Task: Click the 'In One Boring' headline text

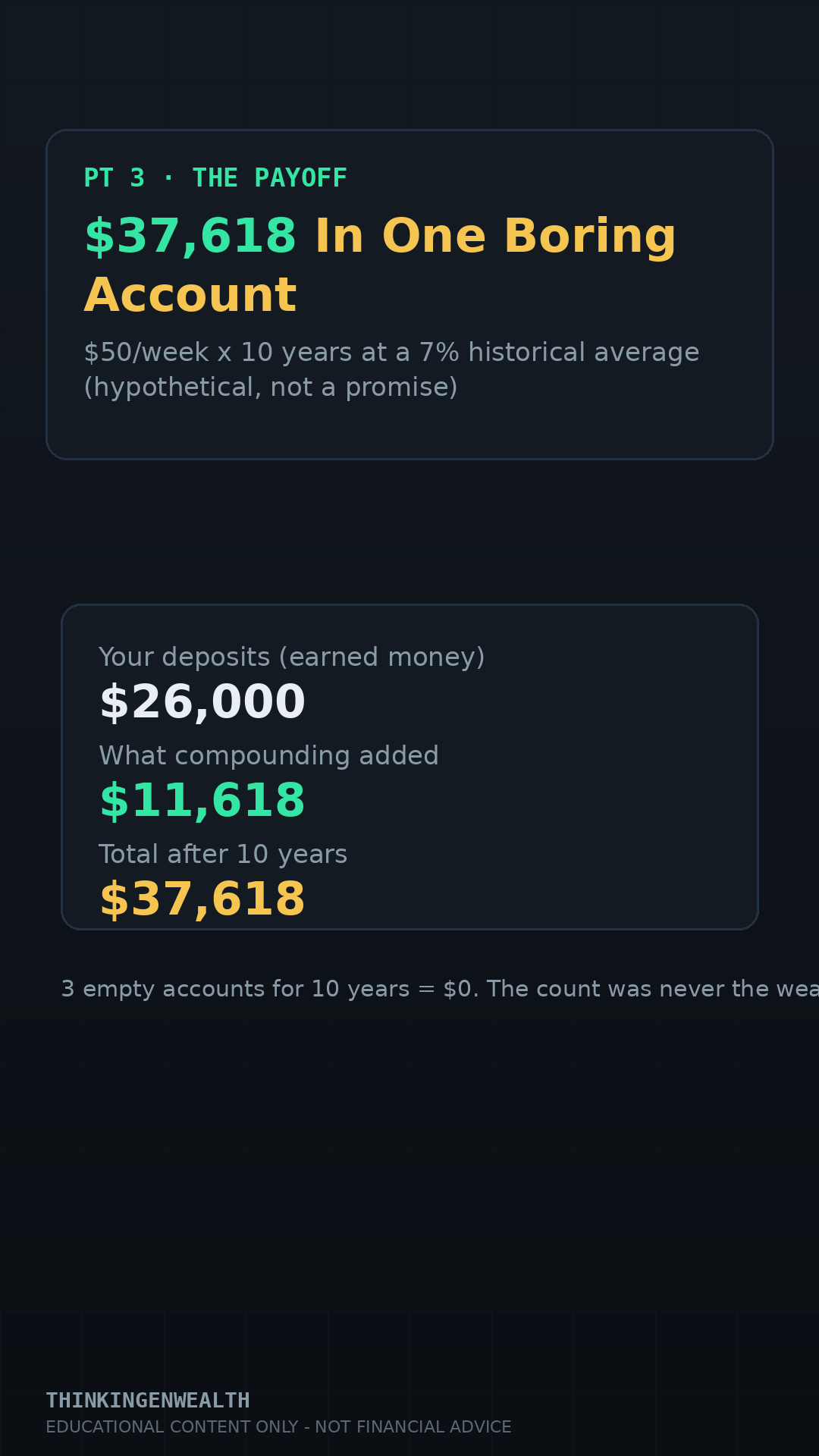Action: pos(495,237)
